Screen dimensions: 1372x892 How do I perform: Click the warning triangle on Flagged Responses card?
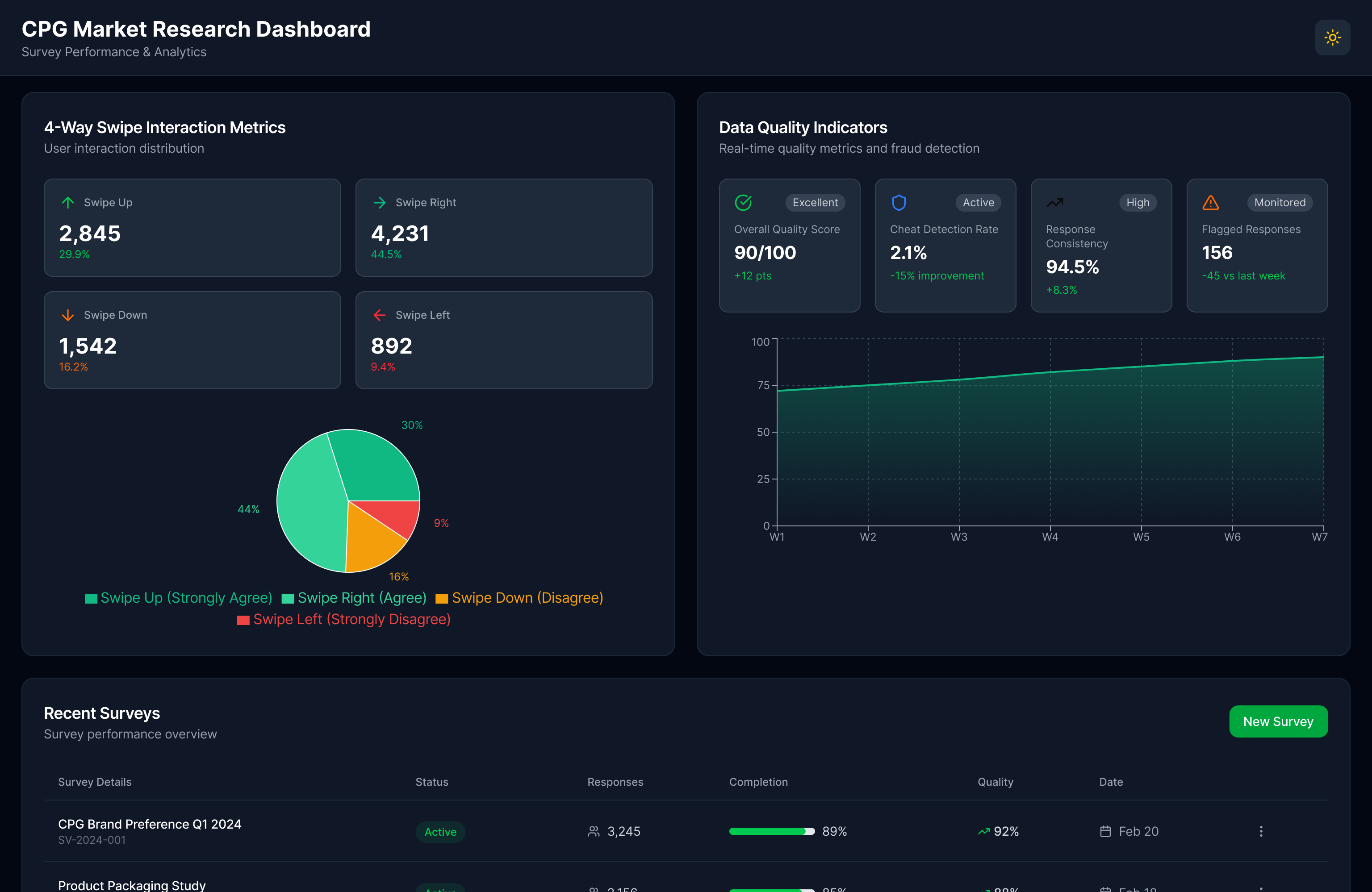click(1211, 203)
